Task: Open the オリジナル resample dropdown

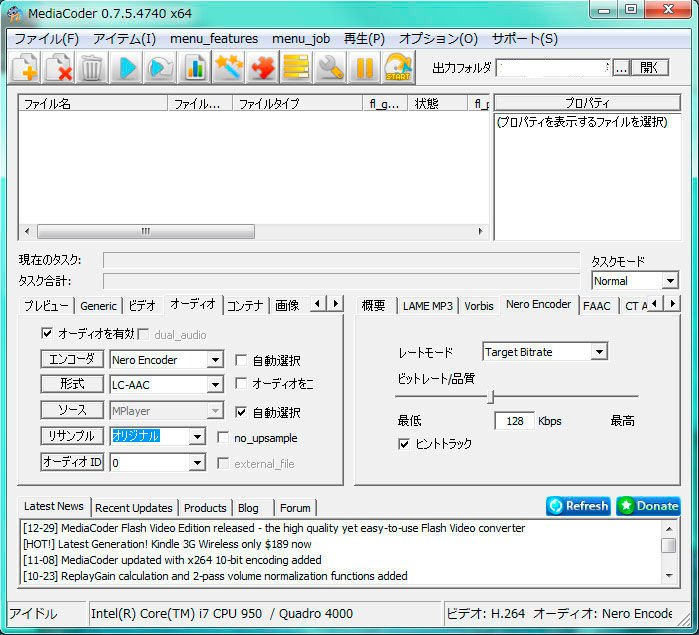Action: pos(197,436)
